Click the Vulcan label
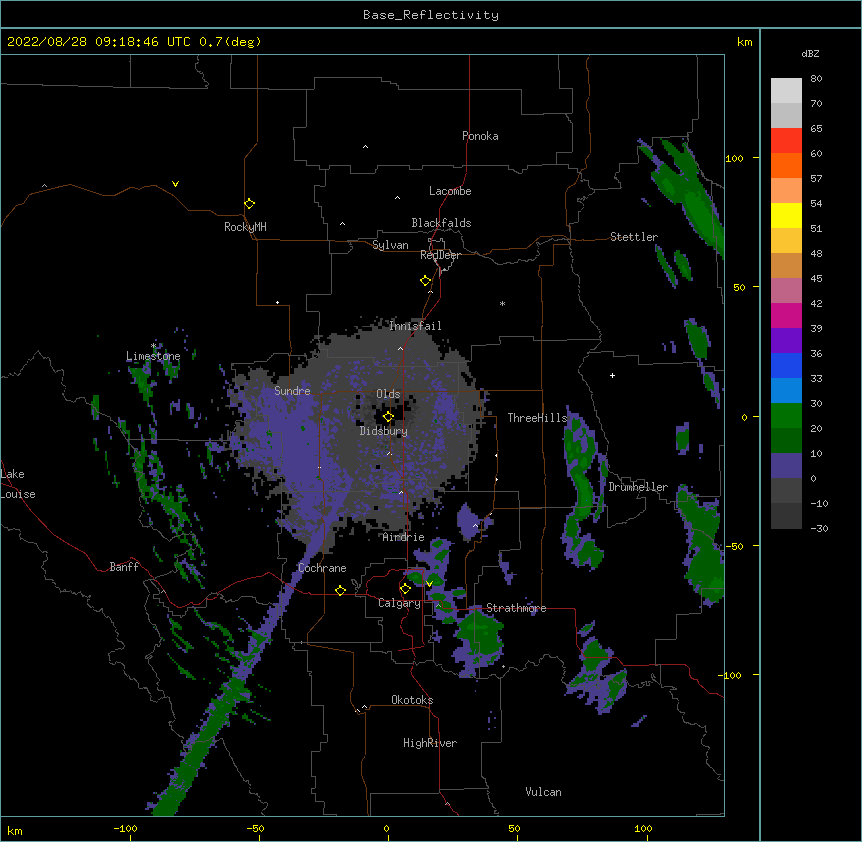 (543, 792)
